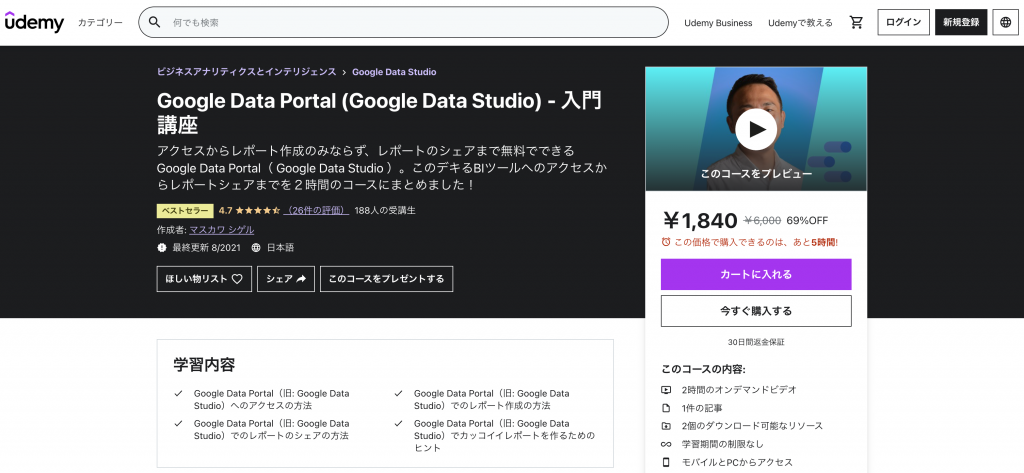The width and height of the screenshot is (1024, 473).
Task: Click the star rating icons
Action: [257, 210]
